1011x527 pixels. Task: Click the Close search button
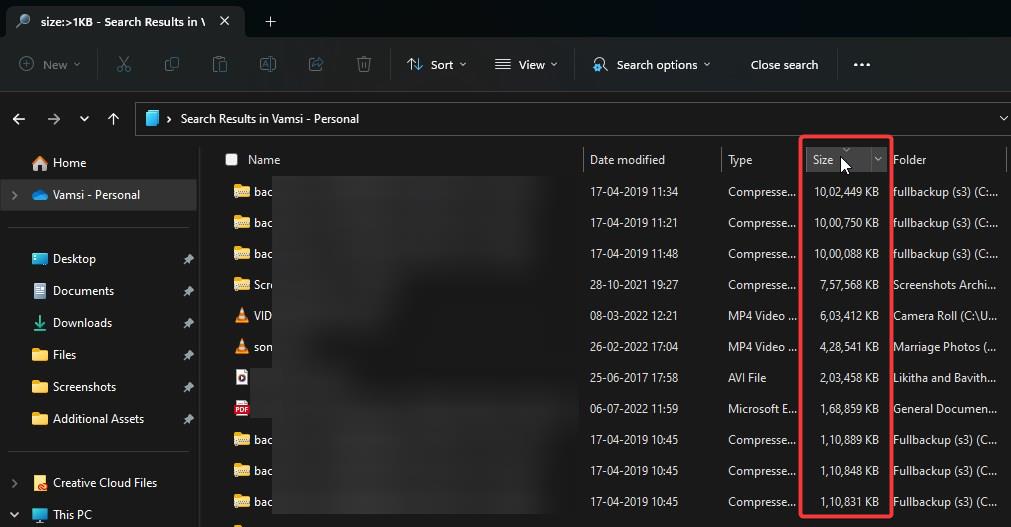(x=784, y=65)
